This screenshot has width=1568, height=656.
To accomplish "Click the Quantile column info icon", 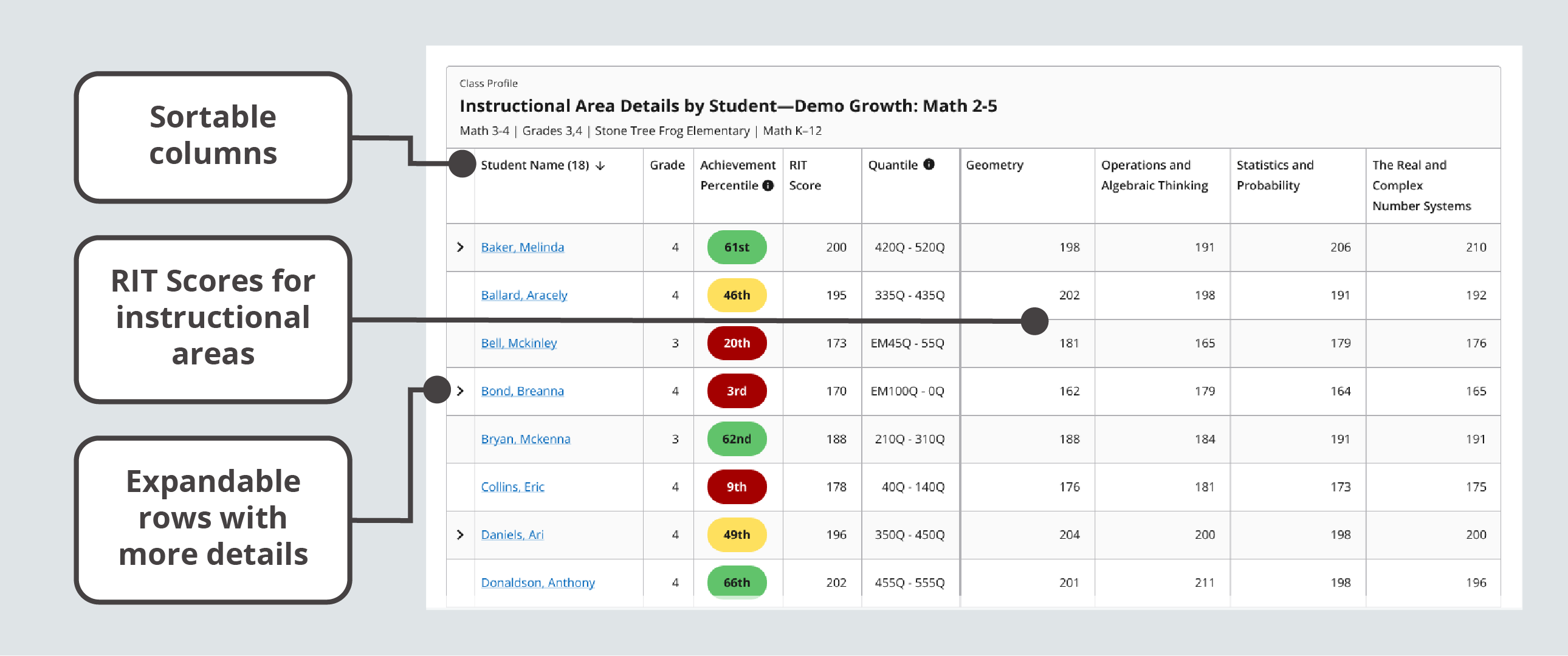I will pyautogui.click(x=929, y=165).
